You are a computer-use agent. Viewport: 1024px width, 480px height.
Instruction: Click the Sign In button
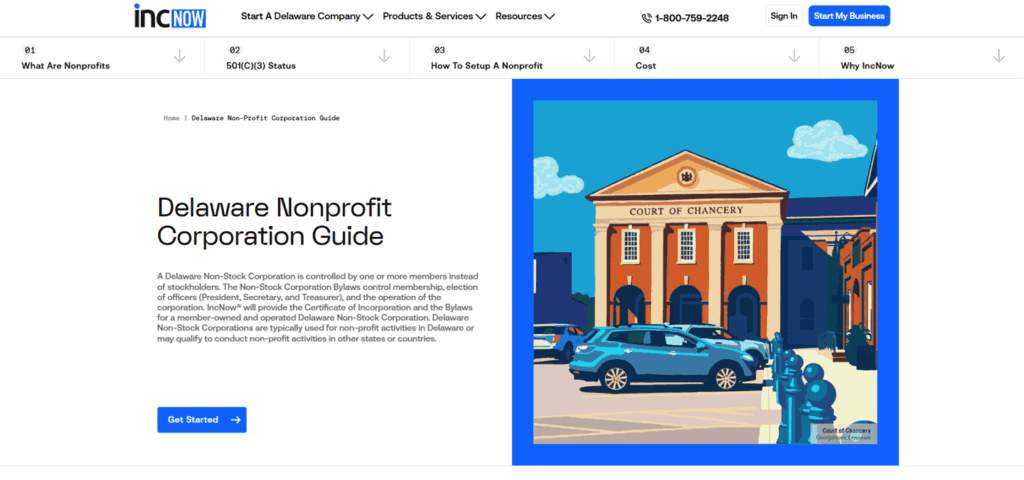784,16
